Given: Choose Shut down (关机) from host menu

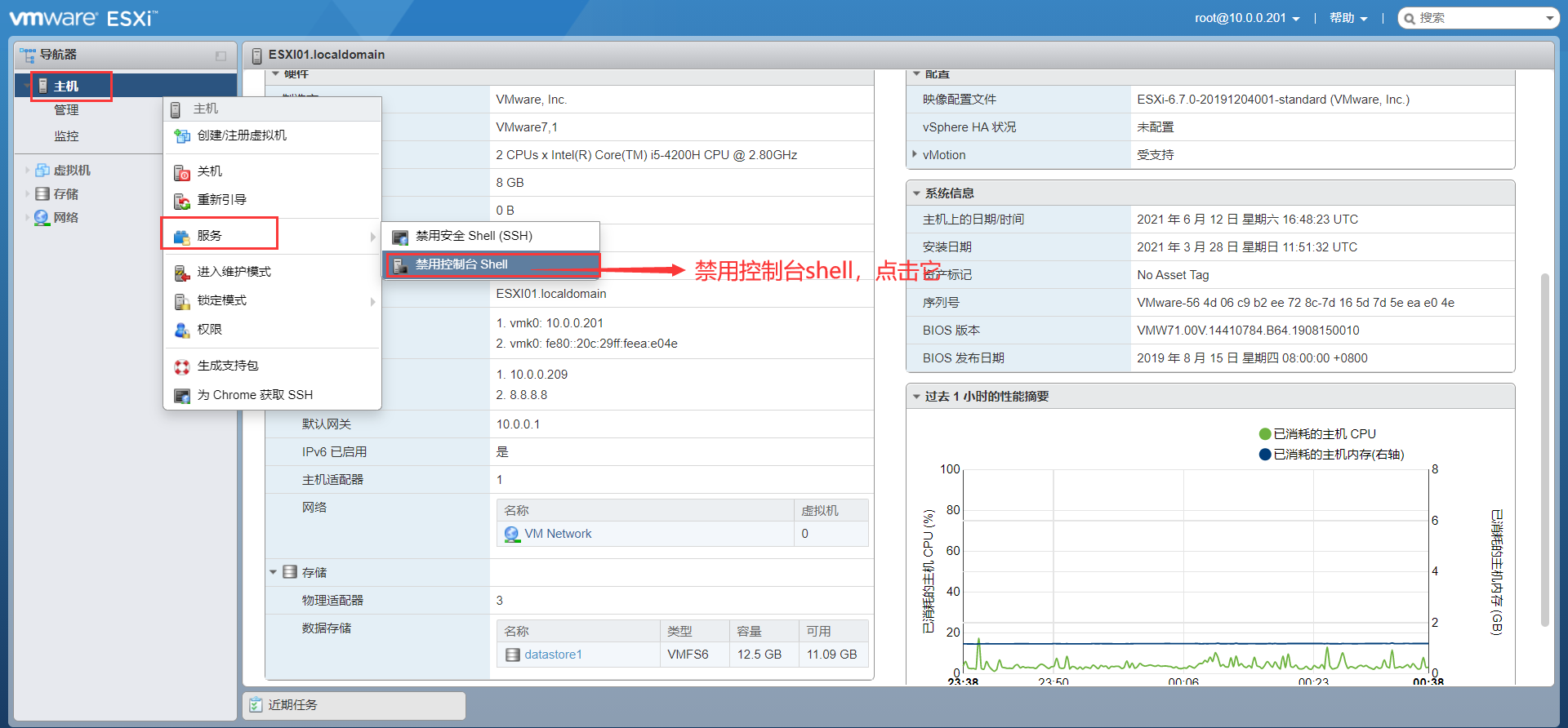Looking at the screenshot, I should [x=272, y=171].
